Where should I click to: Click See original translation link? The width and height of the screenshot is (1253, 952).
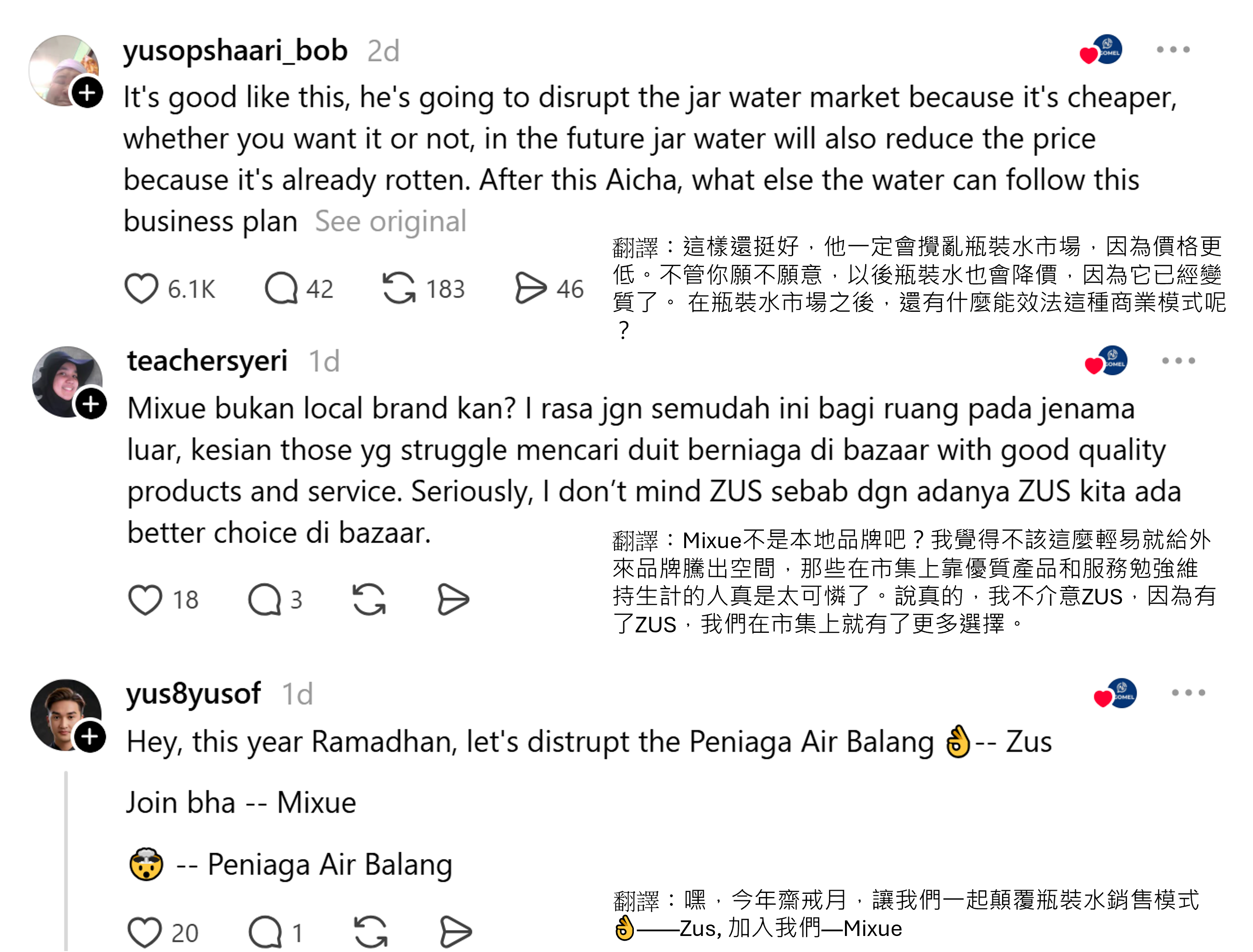coord(391,222)
